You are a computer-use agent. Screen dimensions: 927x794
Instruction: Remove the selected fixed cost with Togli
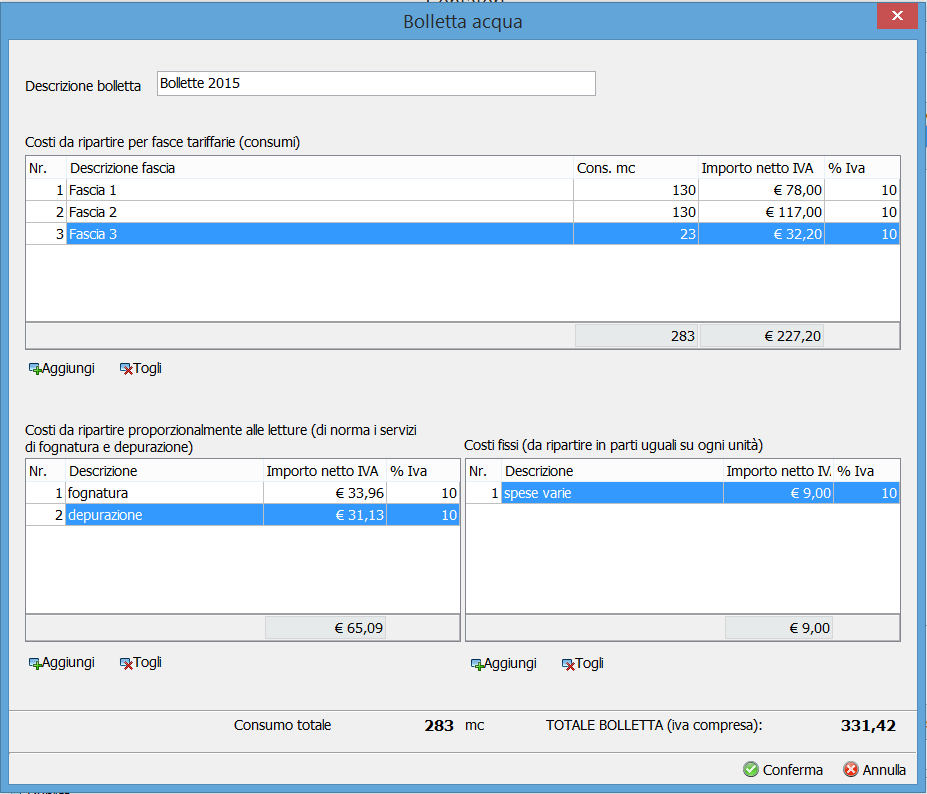583,663
